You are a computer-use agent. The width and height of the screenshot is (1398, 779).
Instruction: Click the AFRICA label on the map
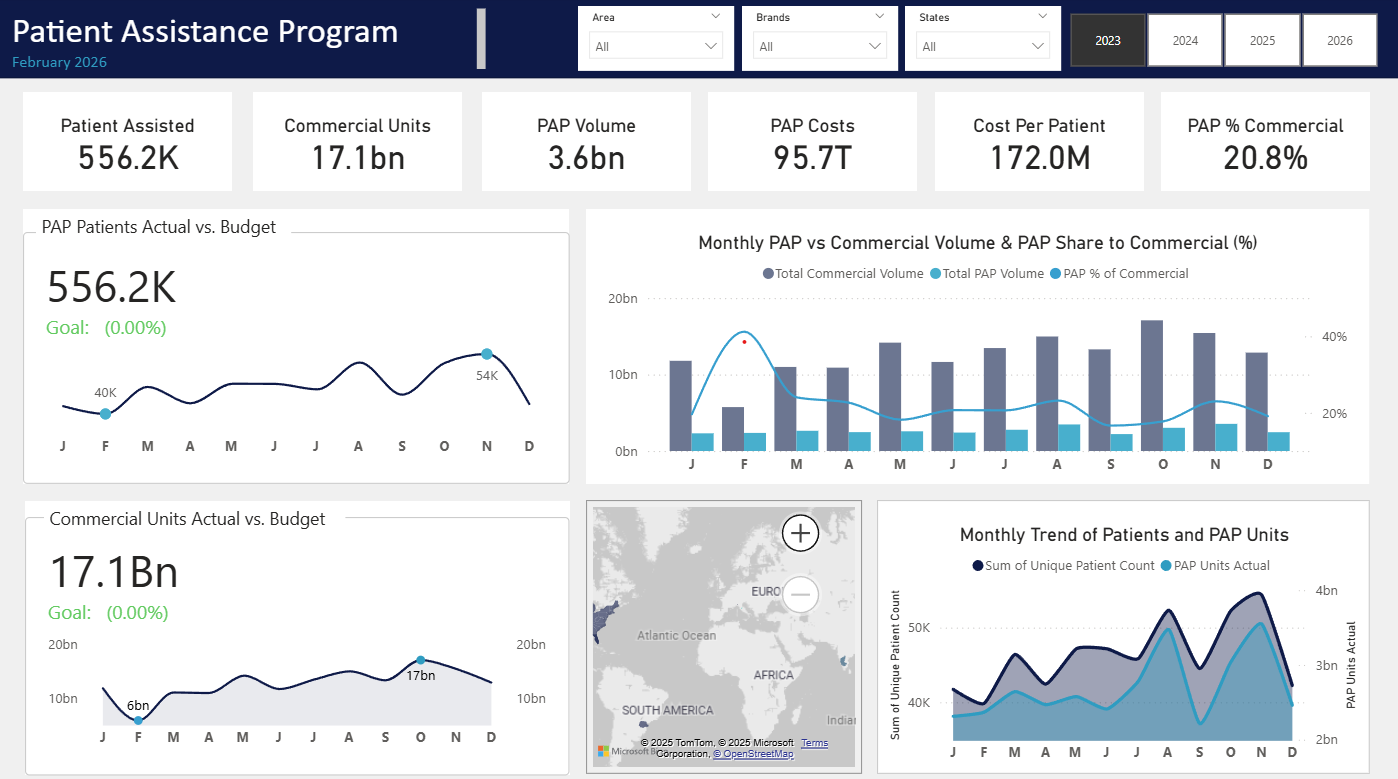(x=774, y=675)
